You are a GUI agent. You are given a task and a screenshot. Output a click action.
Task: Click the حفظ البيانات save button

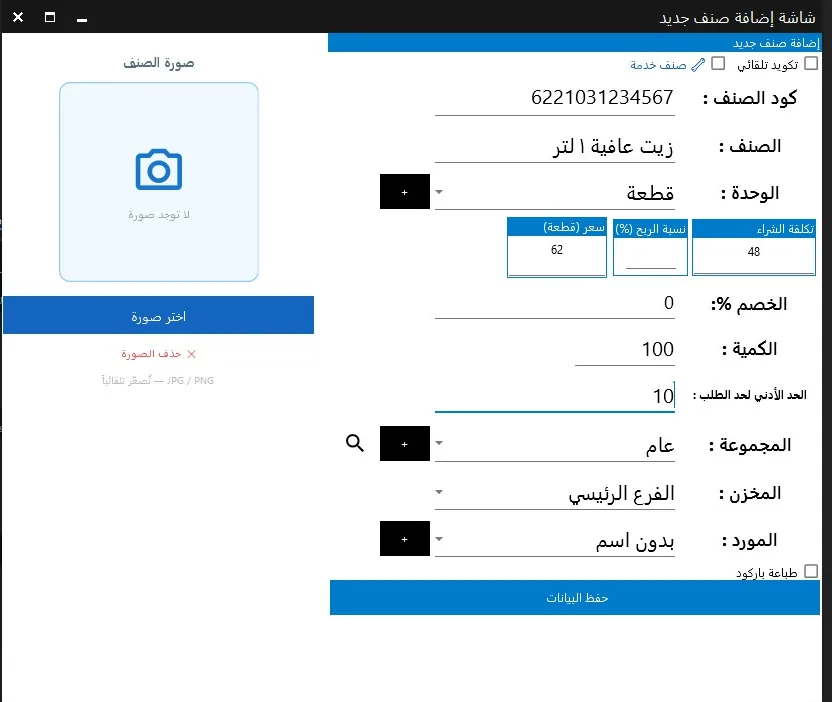575,597
